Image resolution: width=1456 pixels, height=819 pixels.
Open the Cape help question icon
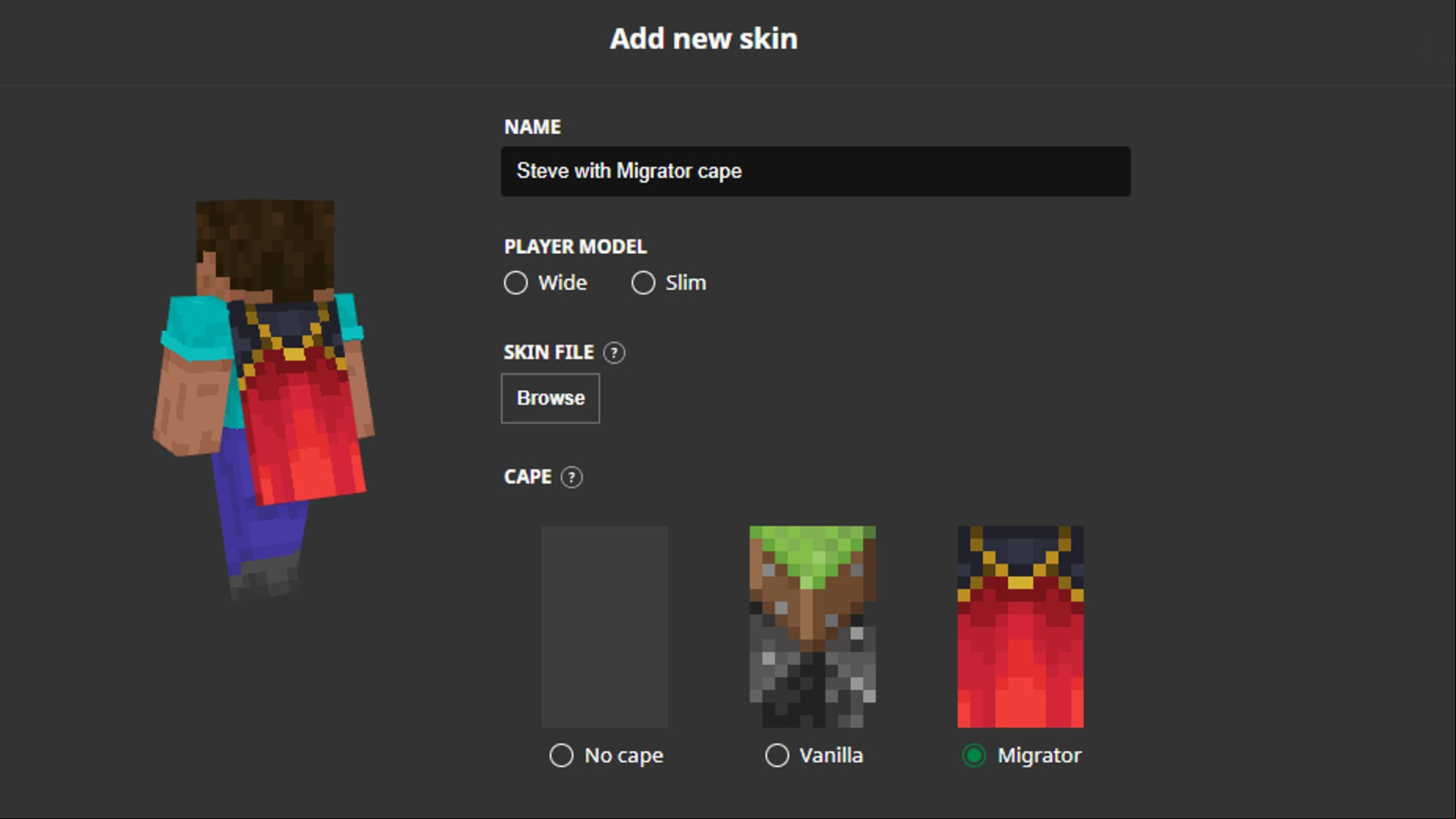(571, 477)
